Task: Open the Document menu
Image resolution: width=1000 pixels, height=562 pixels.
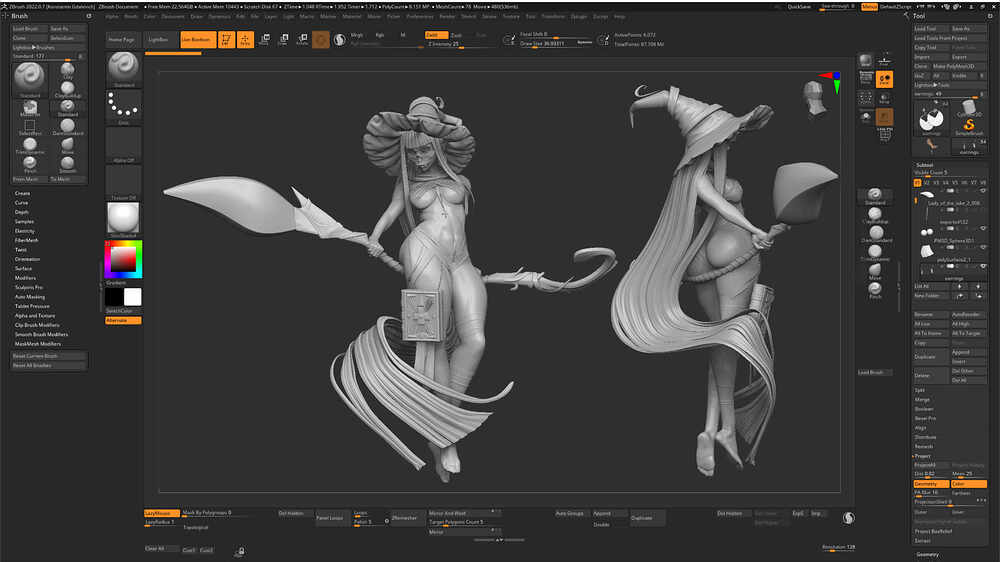Action: 173,17
